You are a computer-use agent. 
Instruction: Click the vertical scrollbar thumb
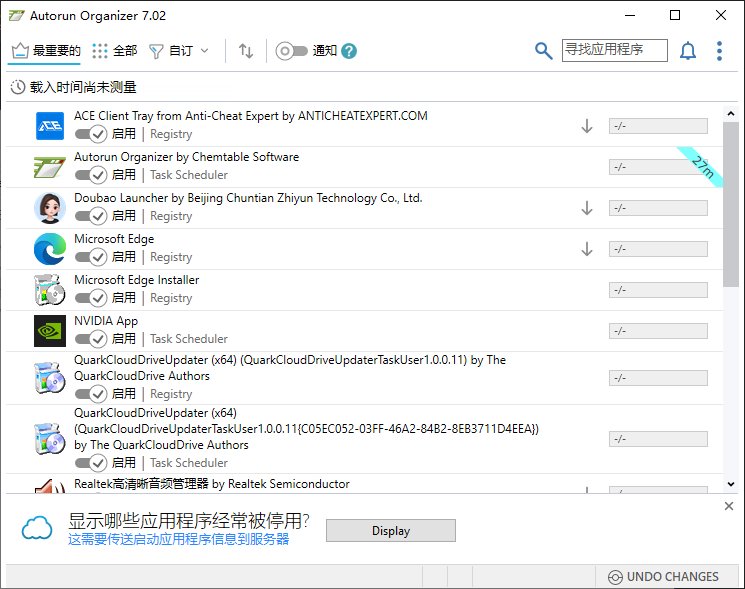[x=731, y=204]
